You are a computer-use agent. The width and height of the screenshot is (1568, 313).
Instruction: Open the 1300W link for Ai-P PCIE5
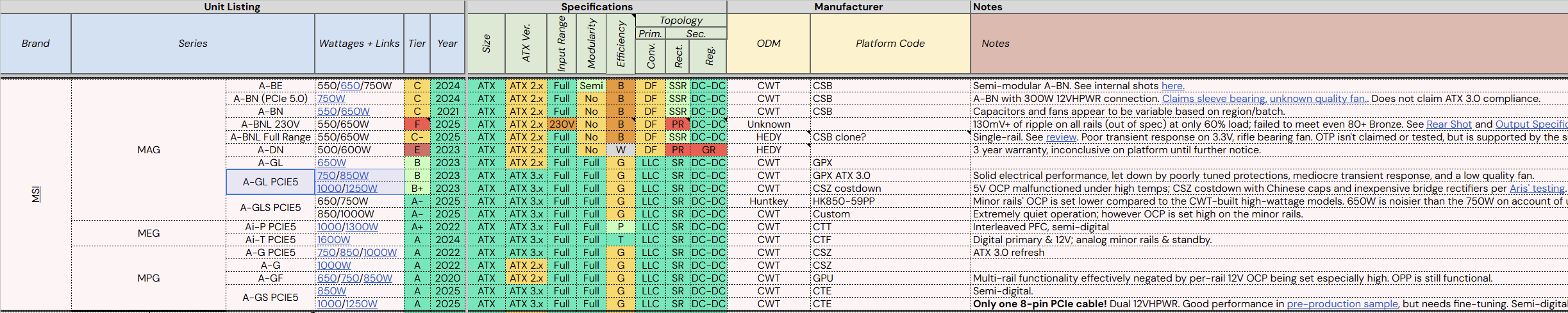362,227
